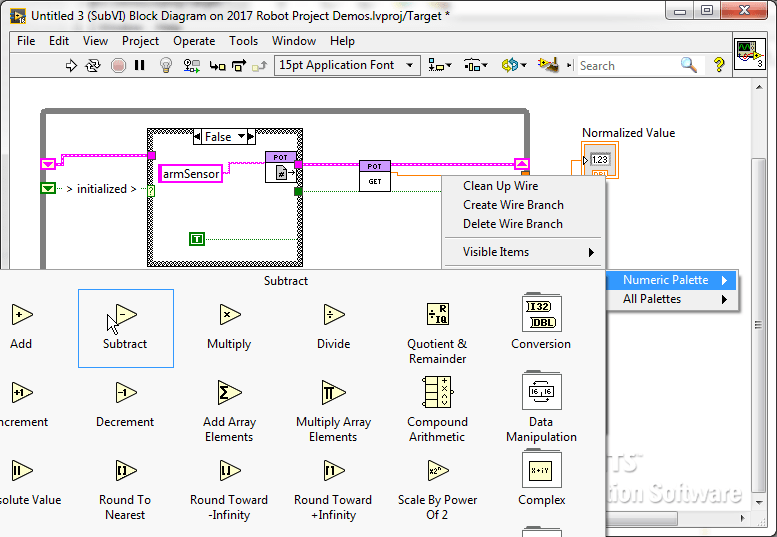Open the Data Manipulation subpalette
The image size is (777, 537).
[541, 407]
